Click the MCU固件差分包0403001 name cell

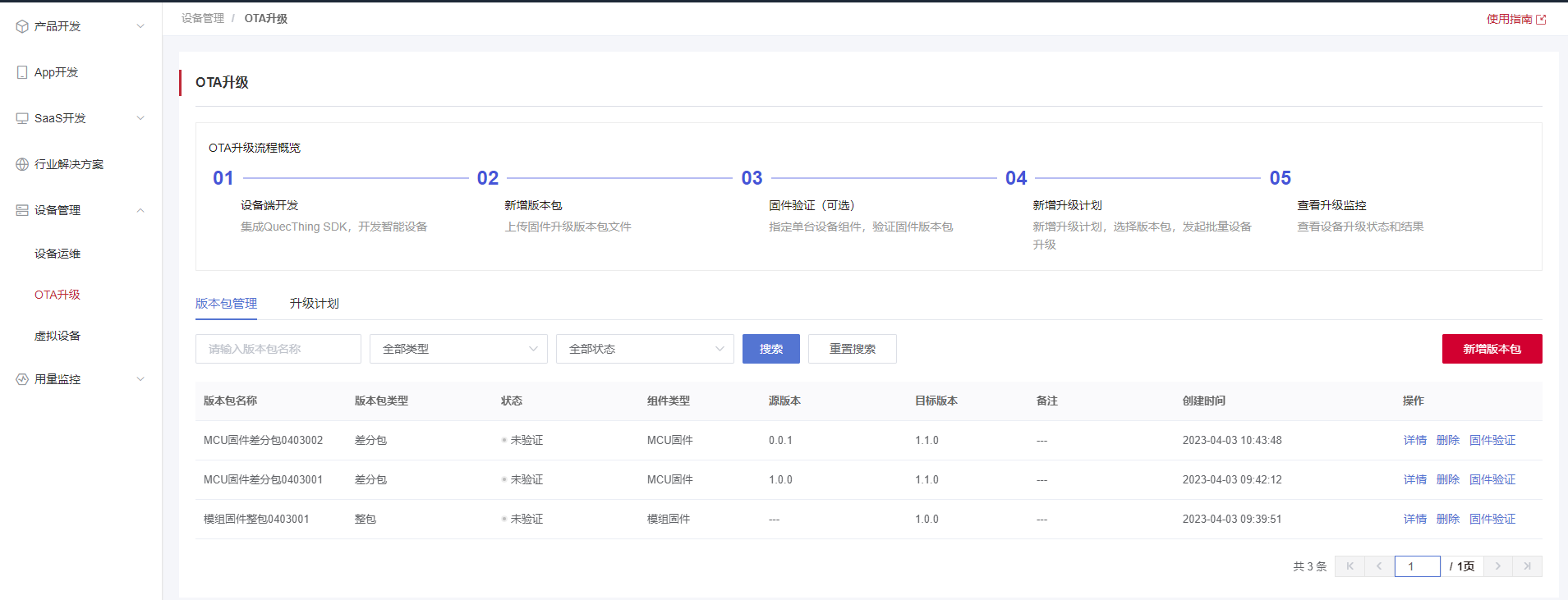[x=263, y=479]
